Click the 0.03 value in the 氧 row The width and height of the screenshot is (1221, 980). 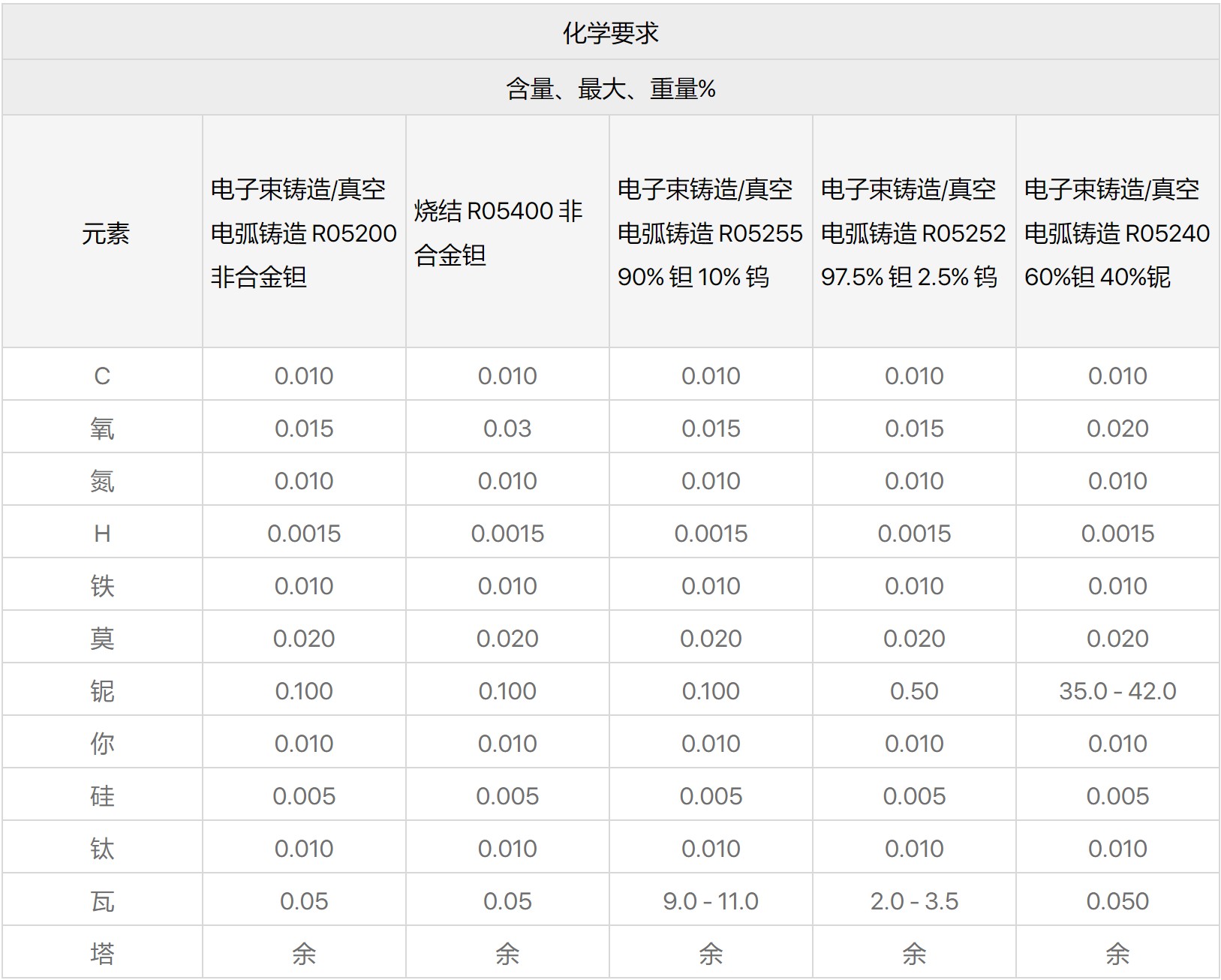tap(507, 428)
